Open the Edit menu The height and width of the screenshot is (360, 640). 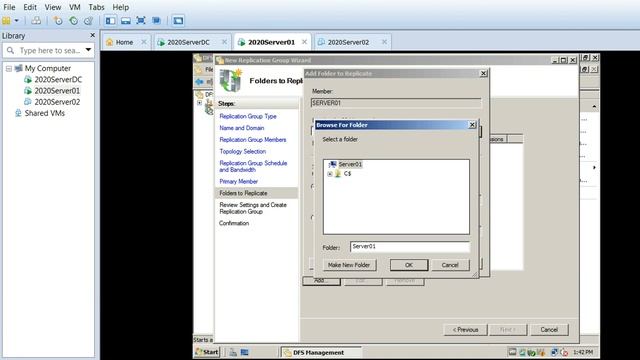[29, 7]
